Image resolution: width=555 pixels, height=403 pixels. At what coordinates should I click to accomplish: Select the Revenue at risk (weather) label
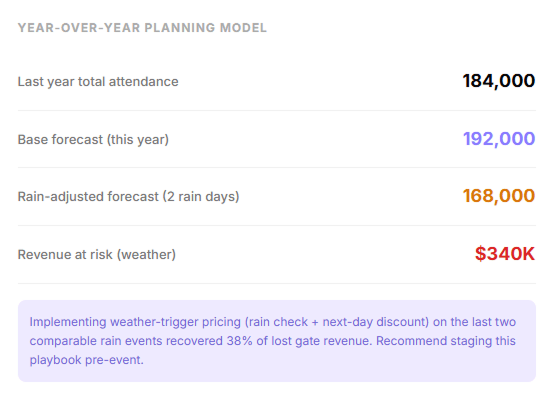point(97,254)
